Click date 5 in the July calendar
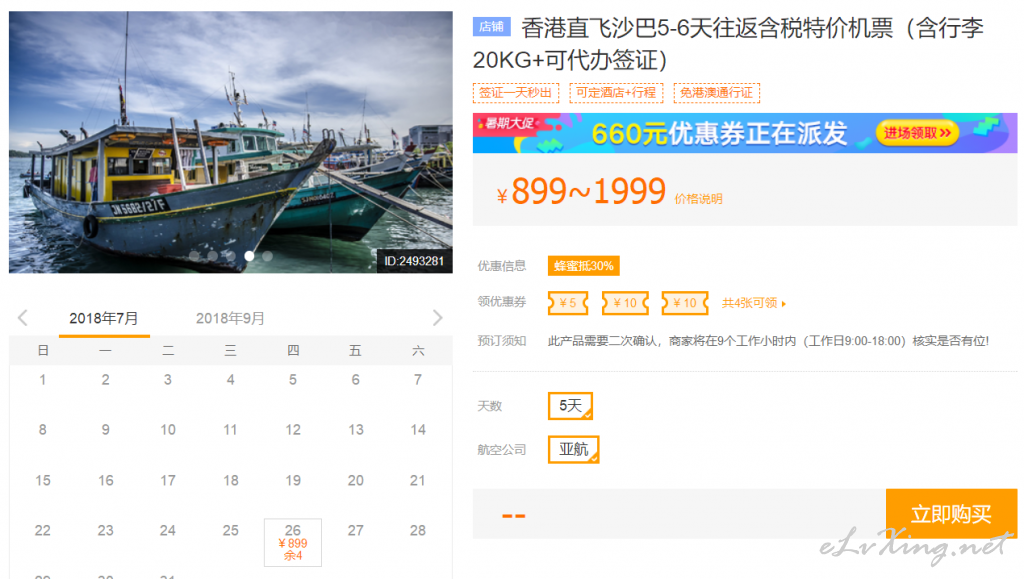Screen dimensions: 1024x579 [x=293, y=380]
